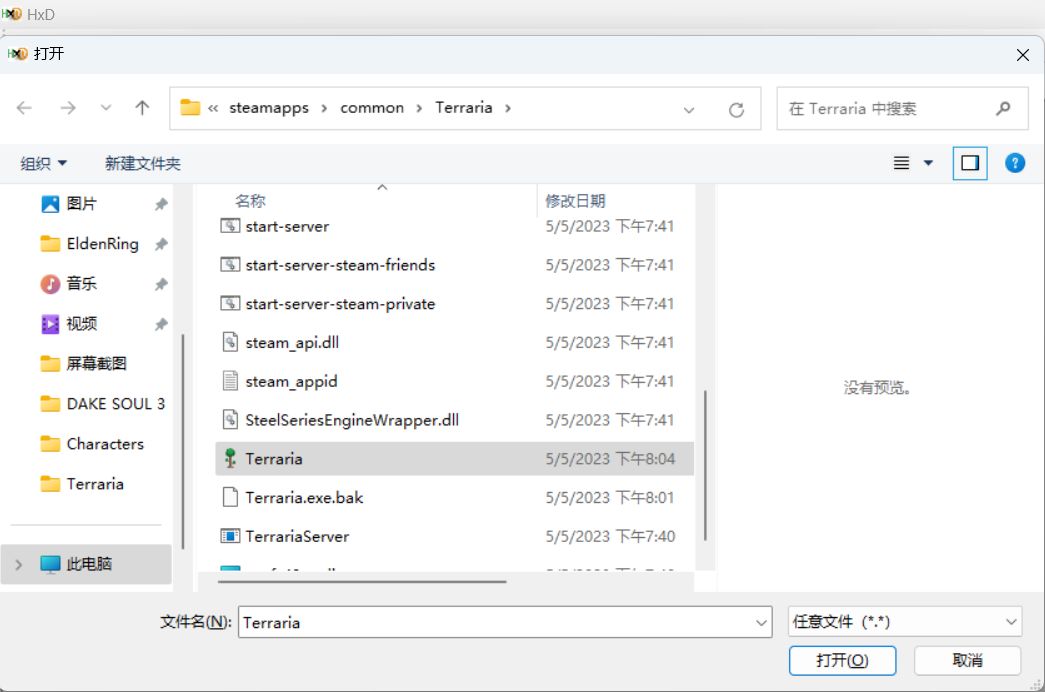1045x692 pixels.
Task: Open recent locations chevron beside navigation arrows
Action: (x=105, y=108)
